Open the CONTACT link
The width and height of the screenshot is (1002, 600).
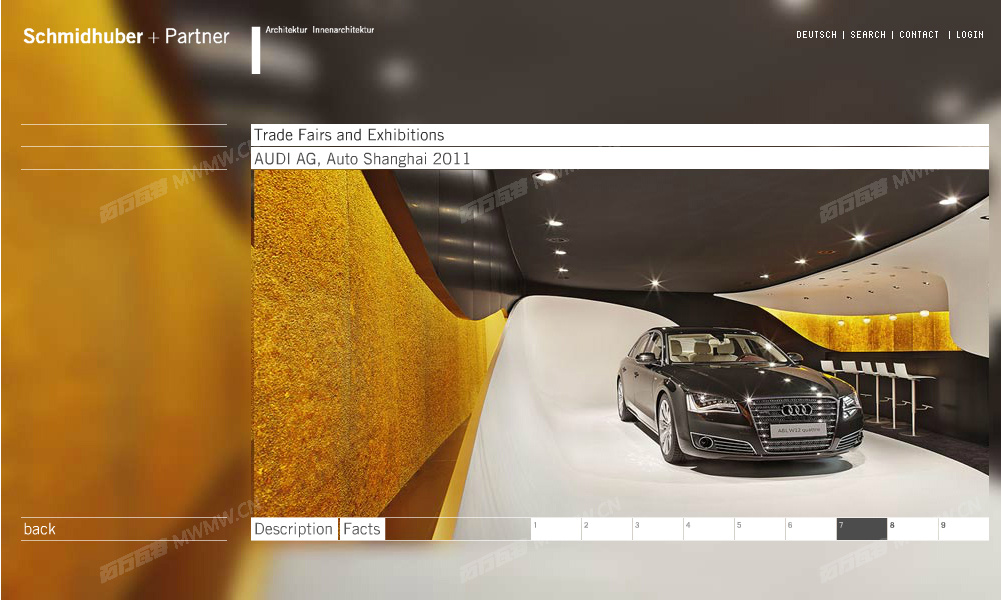(919, 35)
